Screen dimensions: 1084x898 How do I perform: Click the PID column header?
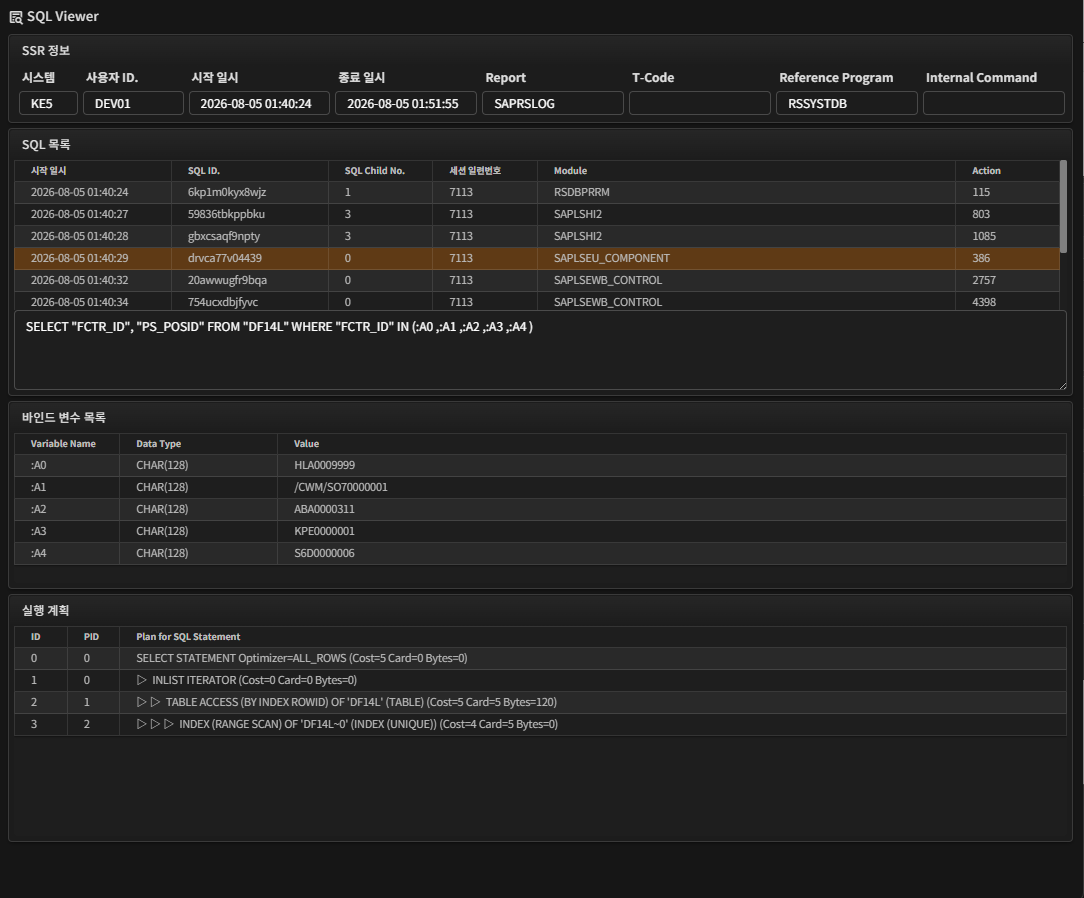tap(91, 637)
